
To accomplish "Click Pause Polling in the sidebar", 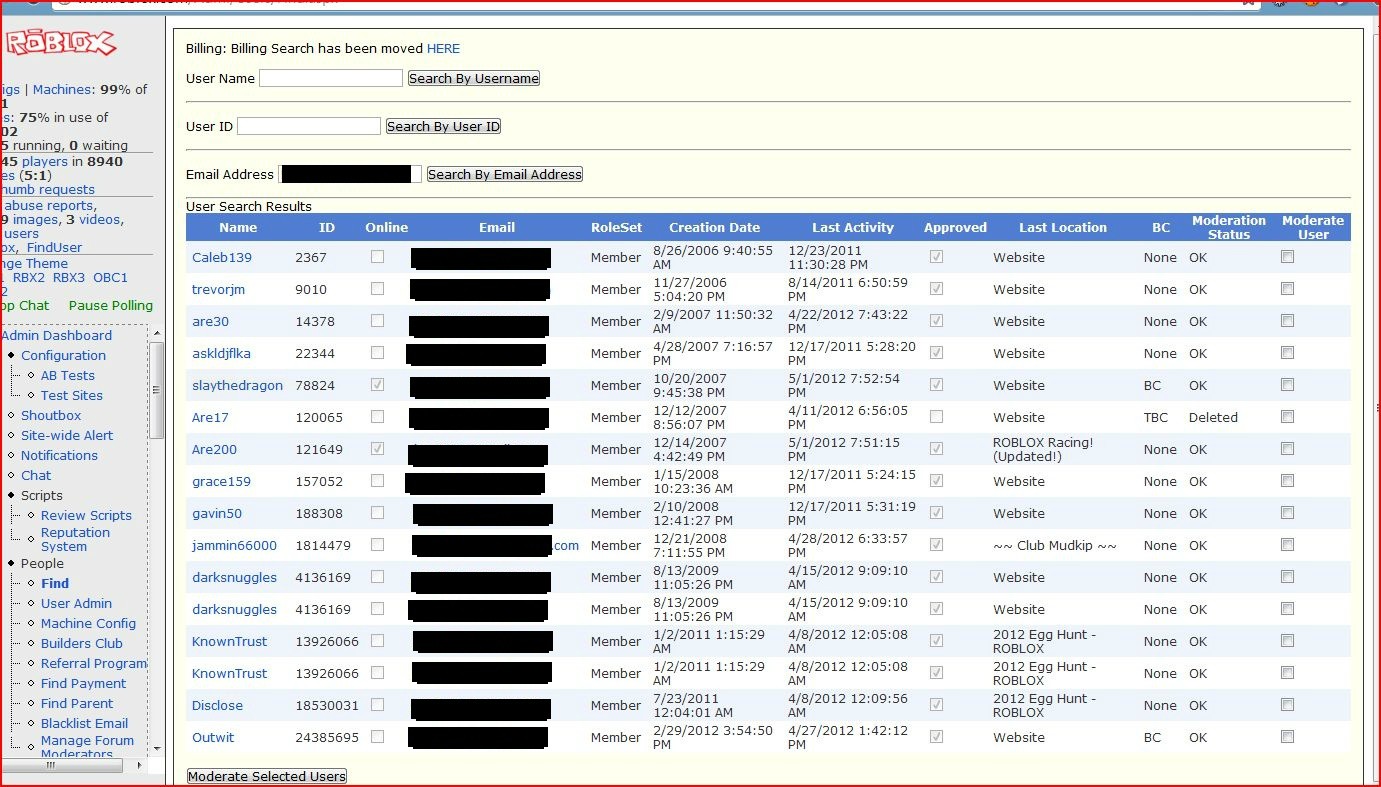I will [x=111, y=305].
